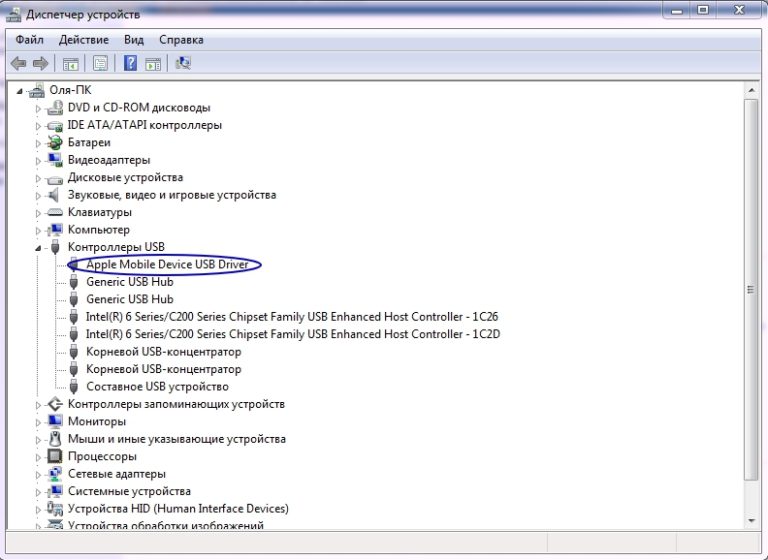Viewport: 768px width, 560px height.
Task: Open the Действие menu
Action: 84,39
